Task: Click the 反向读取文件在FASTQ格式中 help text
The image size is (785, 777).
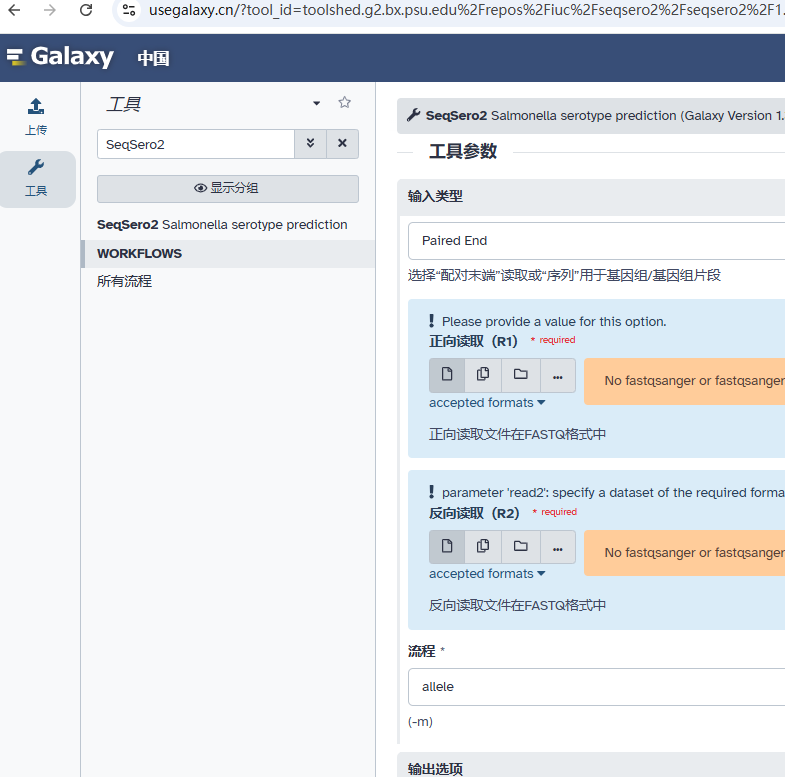Action: click(x=518, y=605)
